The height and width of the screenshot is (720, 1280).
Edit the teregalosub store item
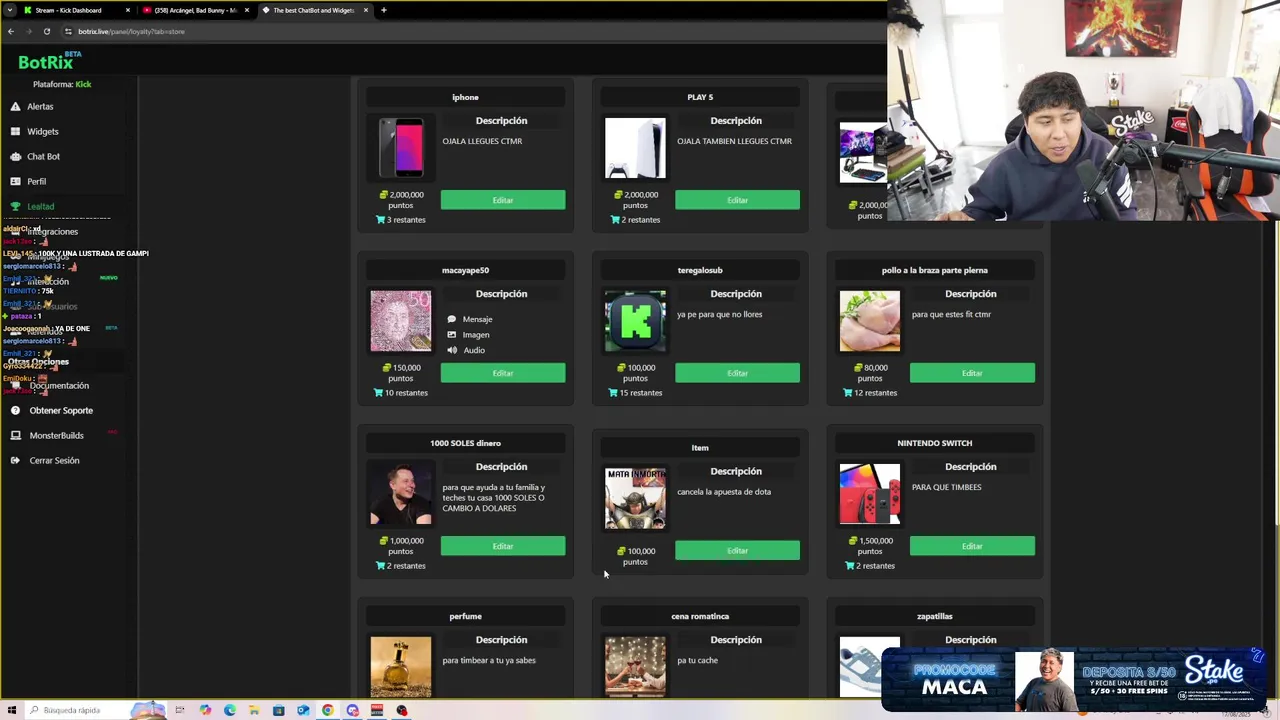737,373
